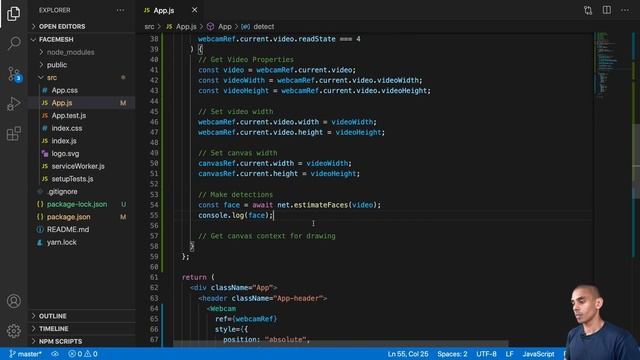Open the Explorer view in activity bar
The width and height of the screenshot is (640, 360).
point(13,13)
